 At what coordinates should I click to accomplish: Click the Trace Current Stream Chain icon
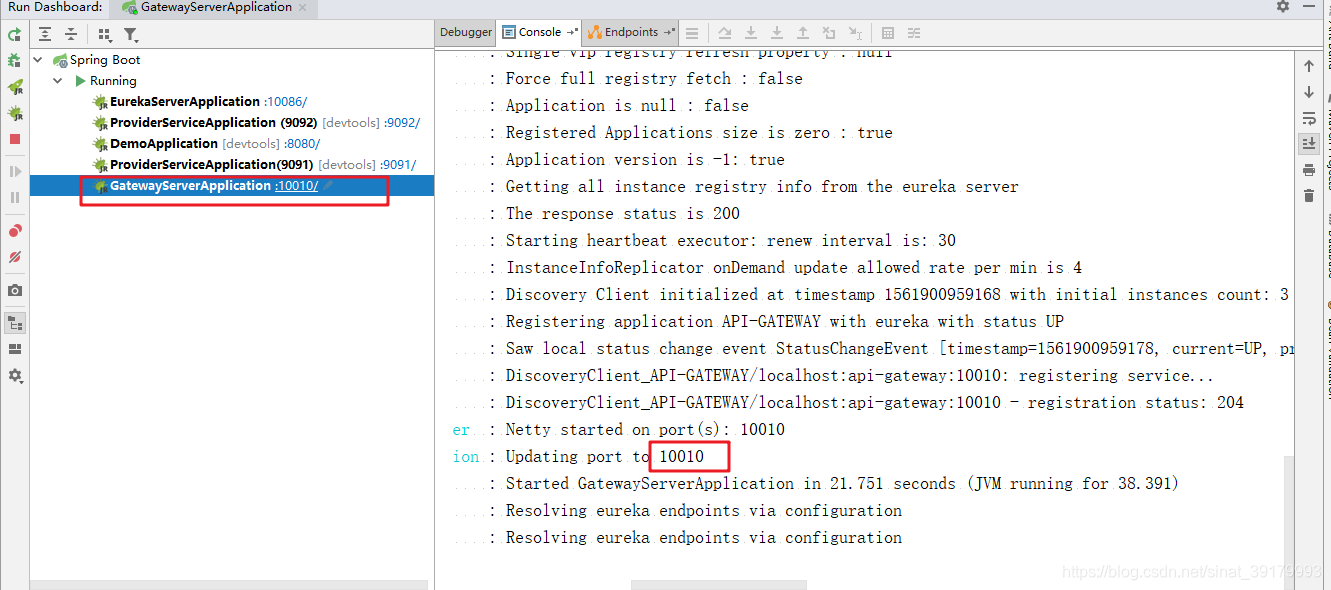coord(914,33)
